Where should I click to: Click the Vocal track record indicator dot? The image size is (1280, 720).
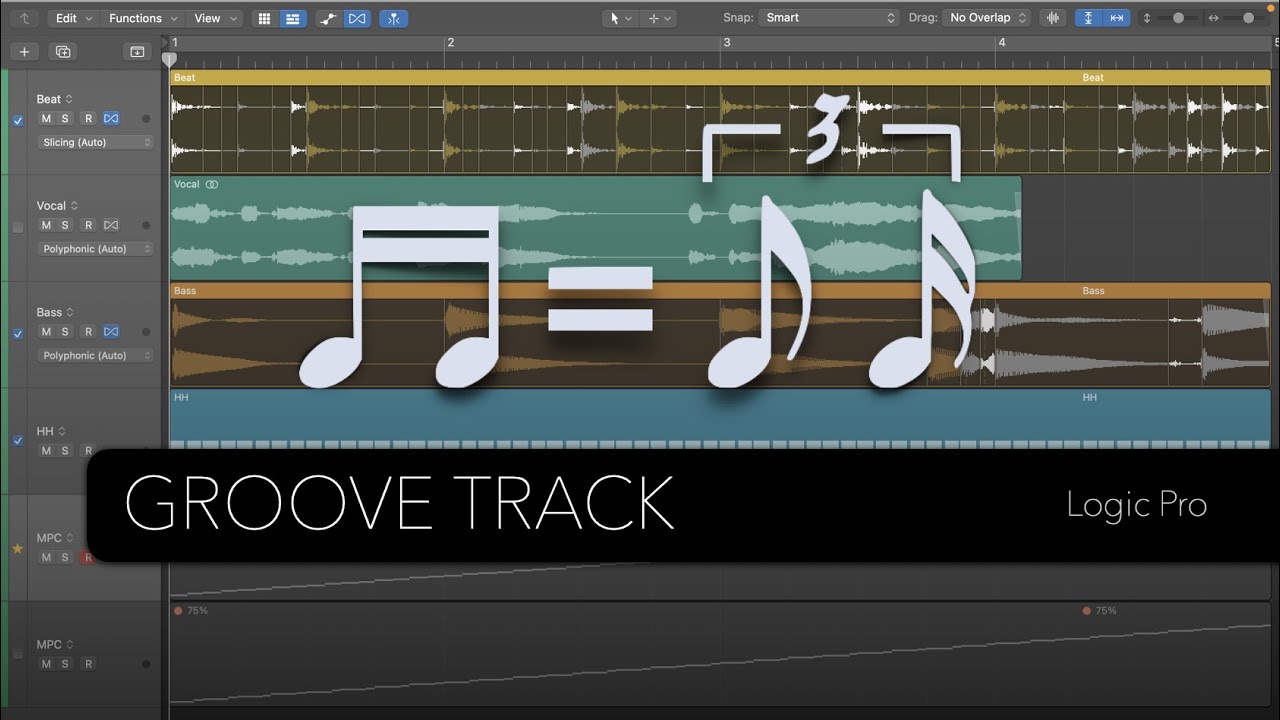coord(146,225)
